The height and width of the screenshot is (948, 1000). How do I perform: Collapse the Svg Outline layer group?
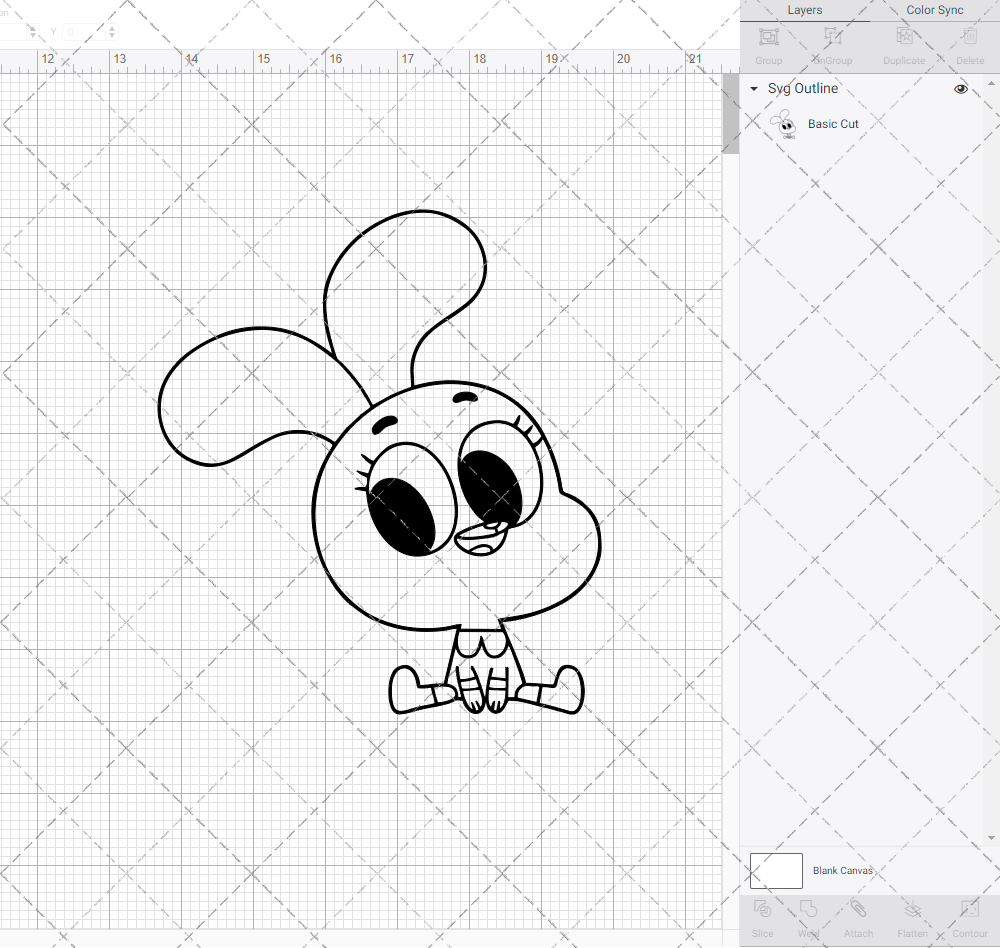click(753, 88)
